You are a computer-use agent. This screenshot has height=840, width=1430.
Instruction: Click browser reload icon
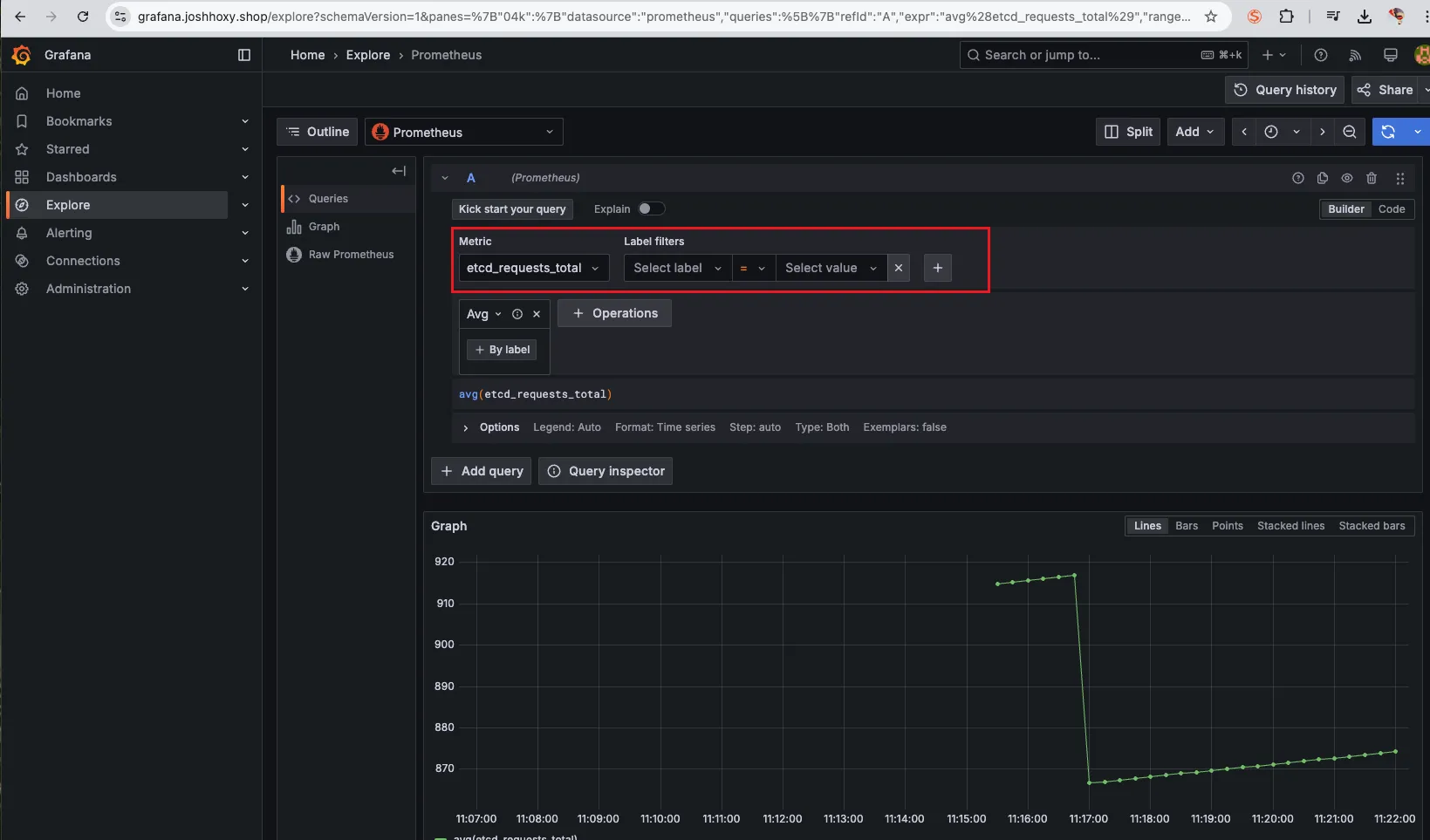point(83,17)
